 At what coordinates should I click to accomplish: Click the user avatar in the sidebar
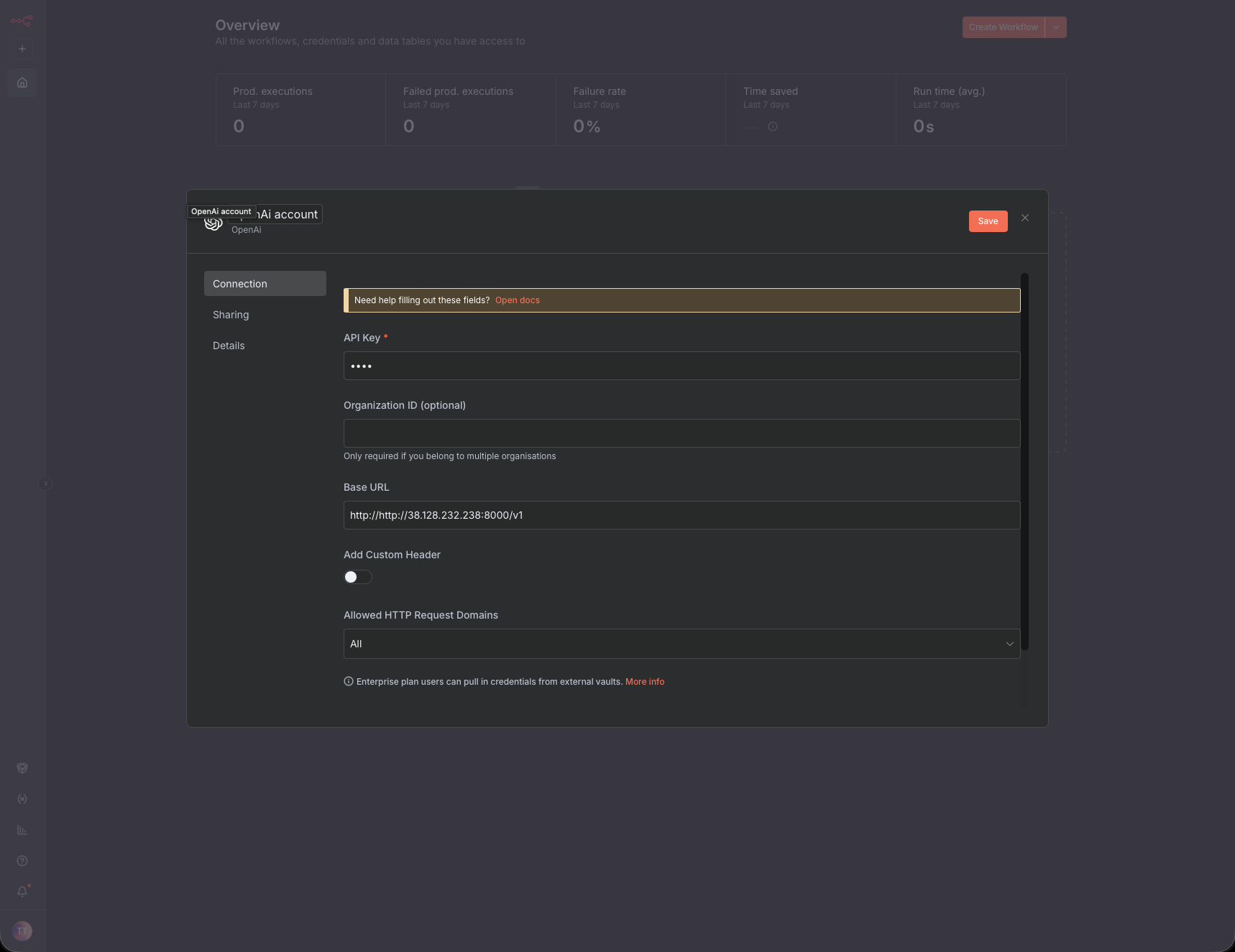click(x=22, y=931)
